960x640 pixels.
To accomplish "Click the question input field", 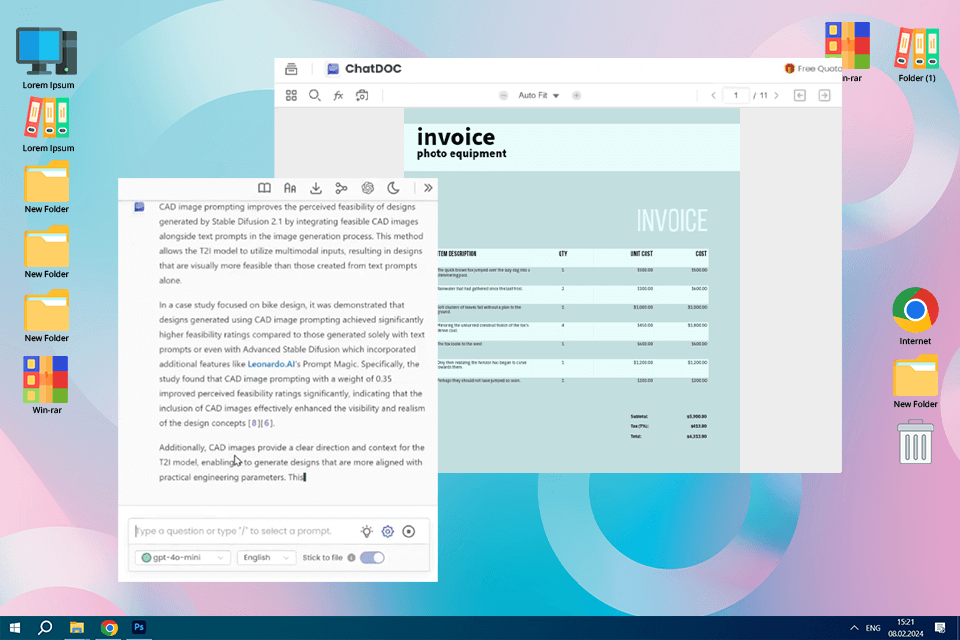I will point(244,531).
